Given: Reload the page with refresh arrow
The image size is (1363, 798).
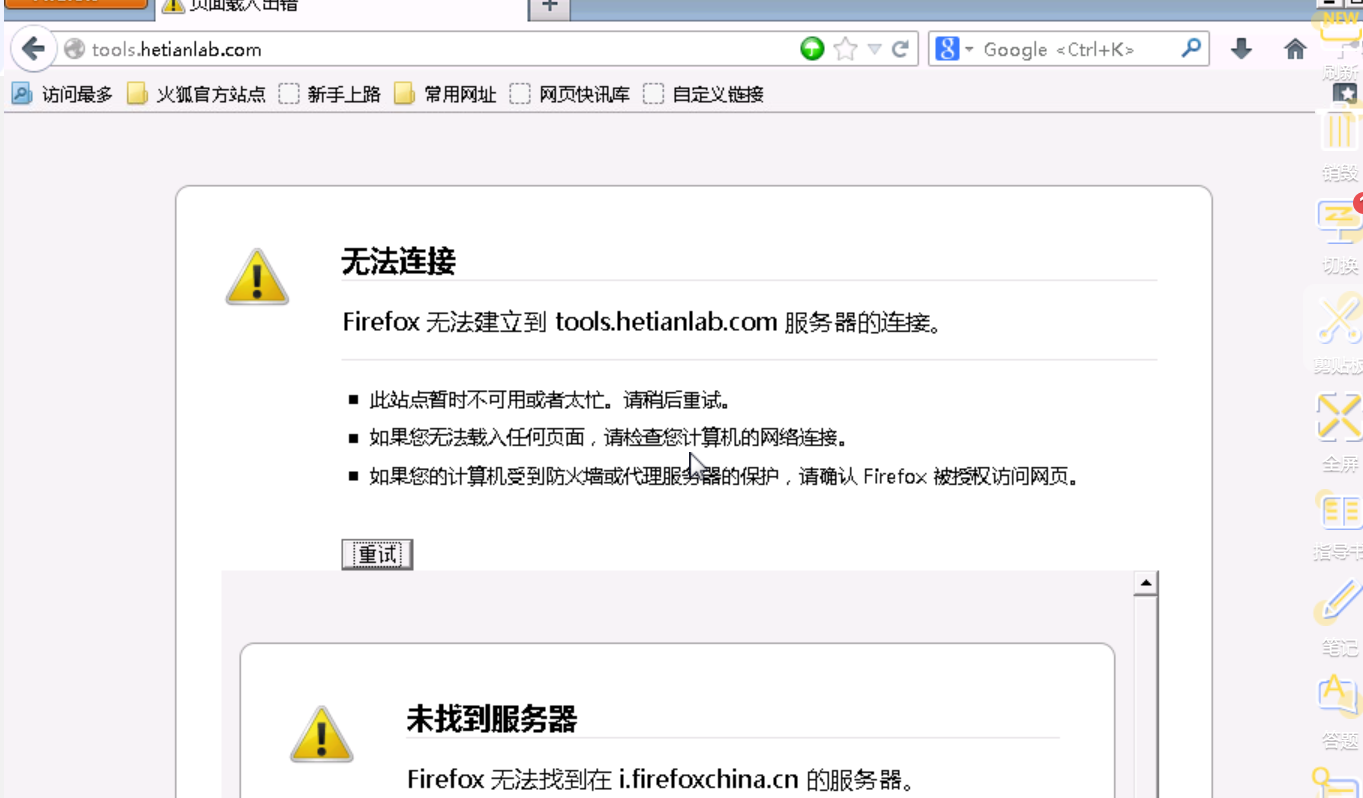Looking at the screenshot, I should pyautogui.click(x=900, y=49).
